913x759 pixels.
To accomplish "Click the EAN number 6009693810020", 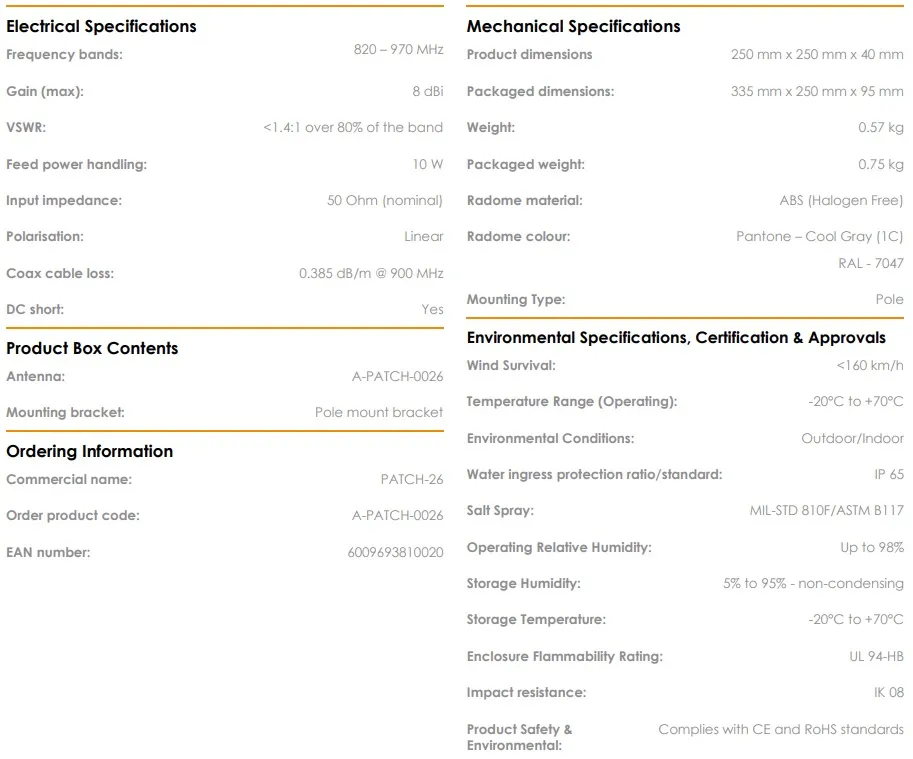I will coord(395,552).
